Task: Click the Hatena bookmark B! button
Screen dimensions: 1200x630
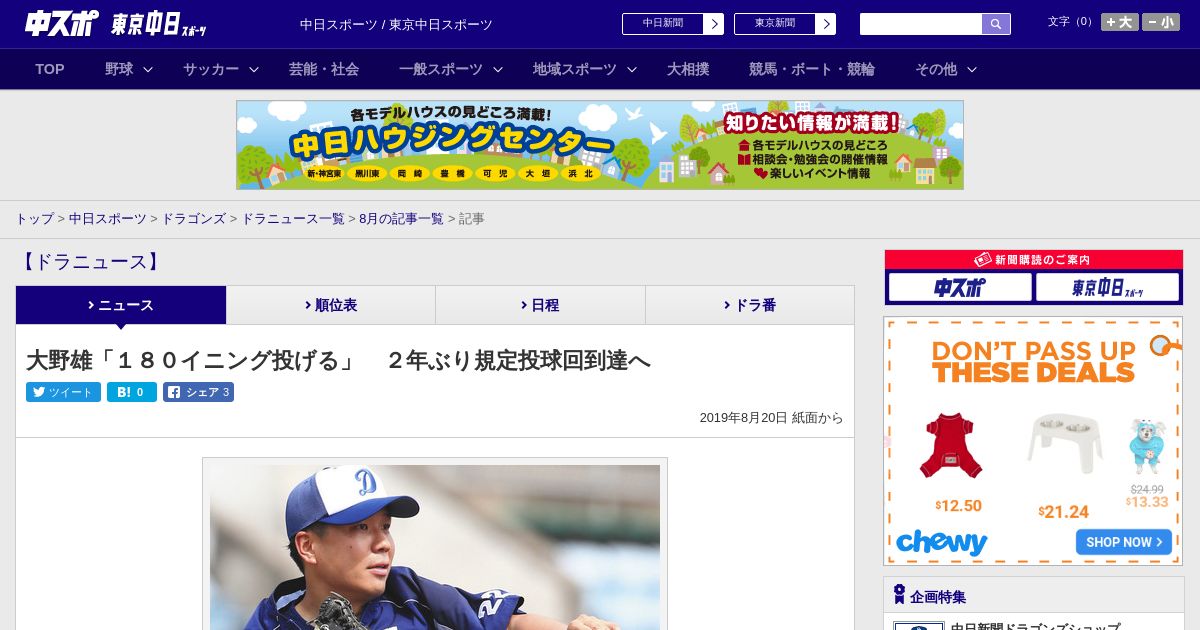Action: click(x=132, y=392)
